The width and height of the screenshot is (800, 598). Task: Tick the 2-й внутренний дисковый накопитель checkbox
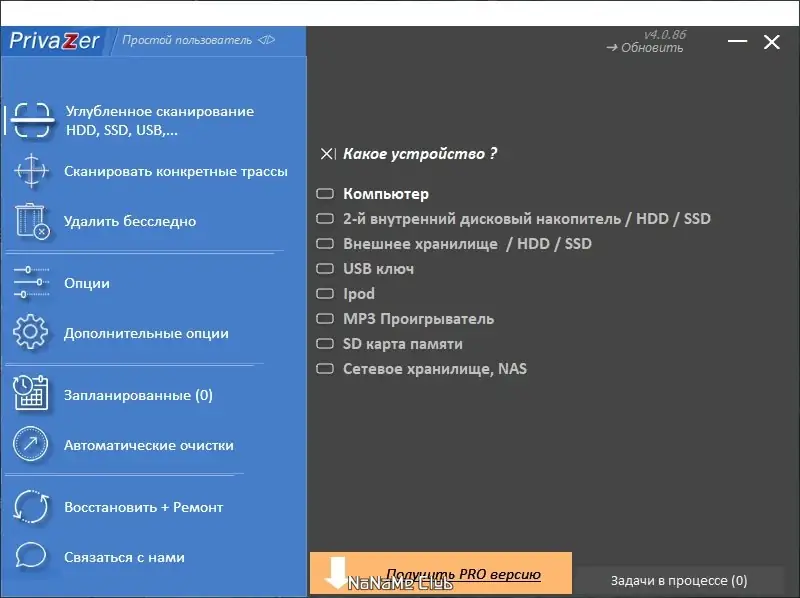tap(325, 219)
